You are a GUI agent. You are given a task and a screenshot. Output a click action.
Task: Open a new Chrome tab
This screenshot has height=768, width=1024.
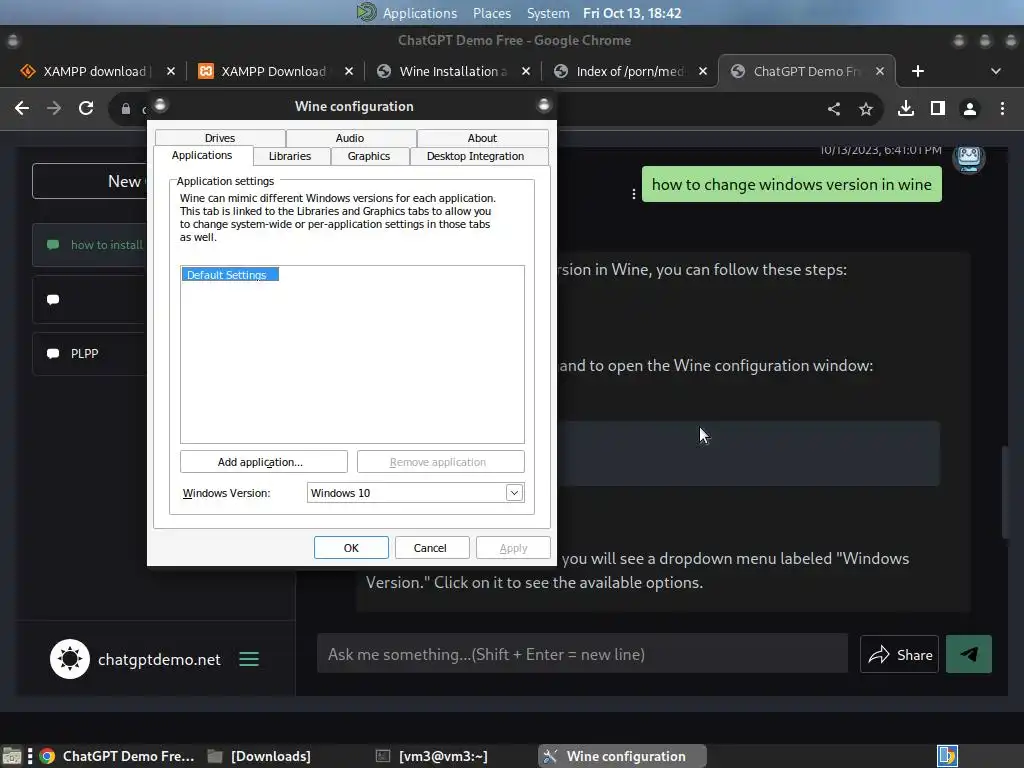918,71
